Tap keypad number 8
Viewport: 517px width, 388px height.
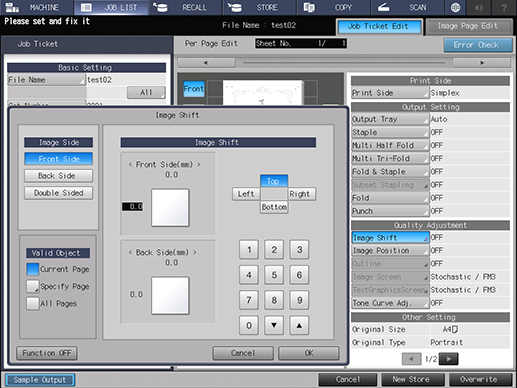(274, 300)
